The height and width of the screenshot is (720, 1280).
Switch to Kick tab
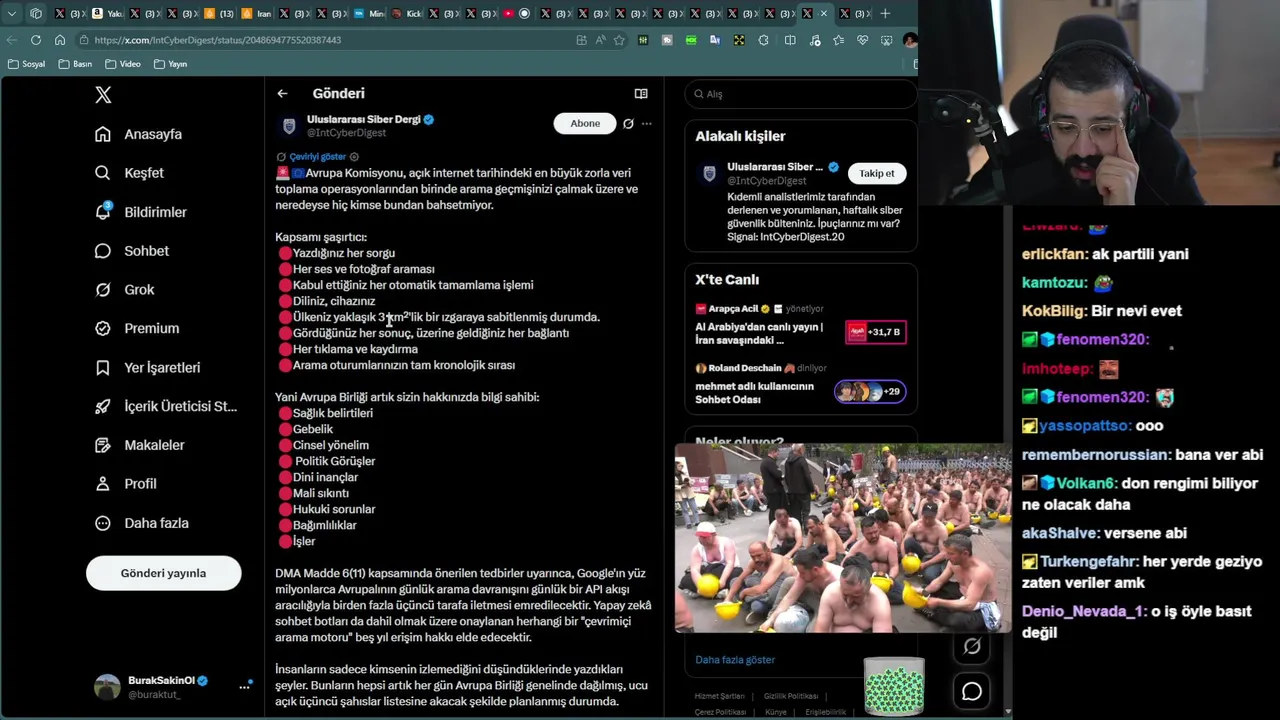[x=408, y=14]
